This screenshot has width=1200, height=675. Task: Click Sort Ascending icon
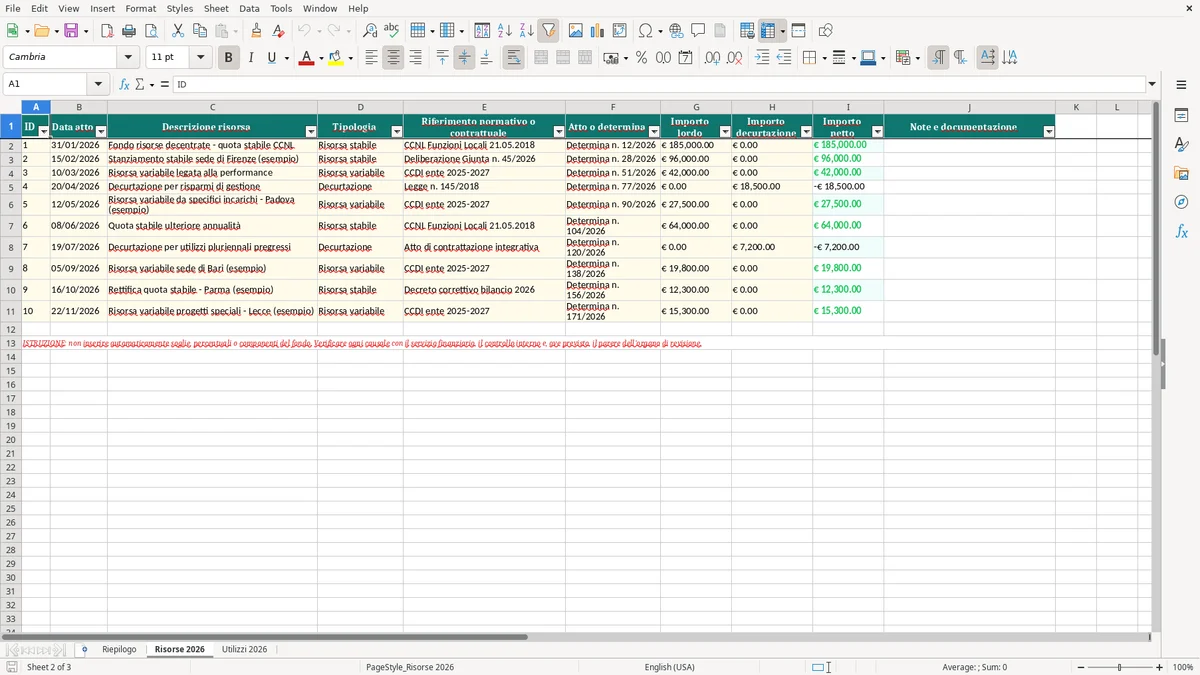coord(504,31)
